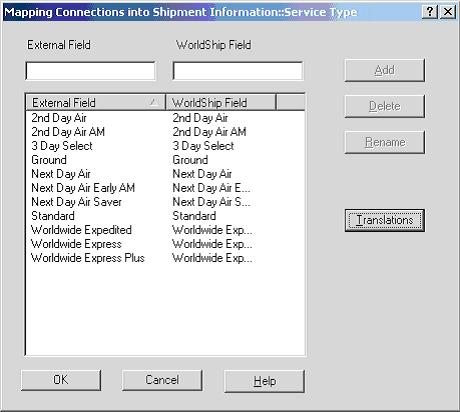
Task: Click the question mark context help icon
Action: coord(430,12)
